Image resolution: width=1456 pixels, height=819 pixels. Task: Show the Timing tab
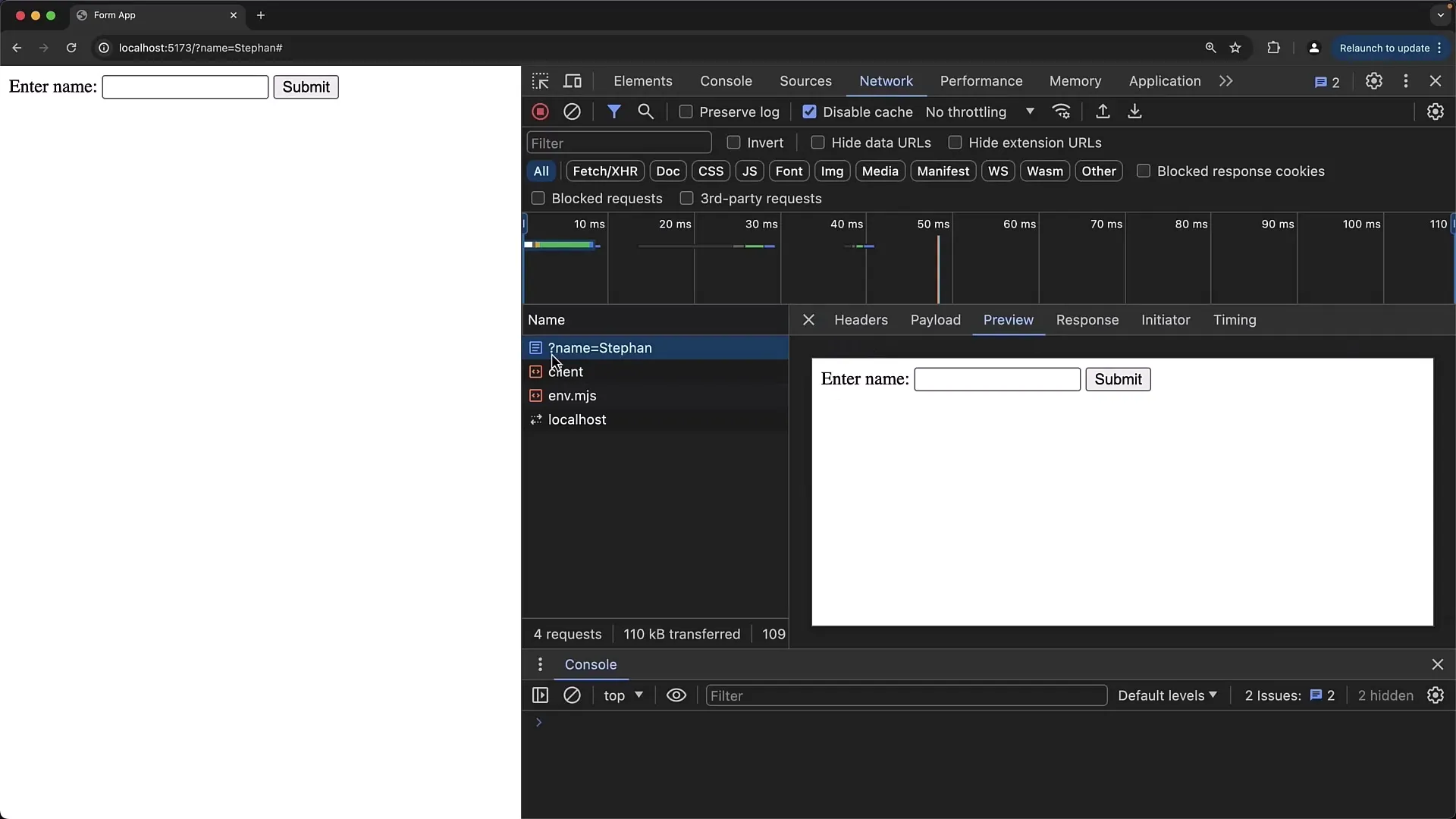(x=1234, y=320)
